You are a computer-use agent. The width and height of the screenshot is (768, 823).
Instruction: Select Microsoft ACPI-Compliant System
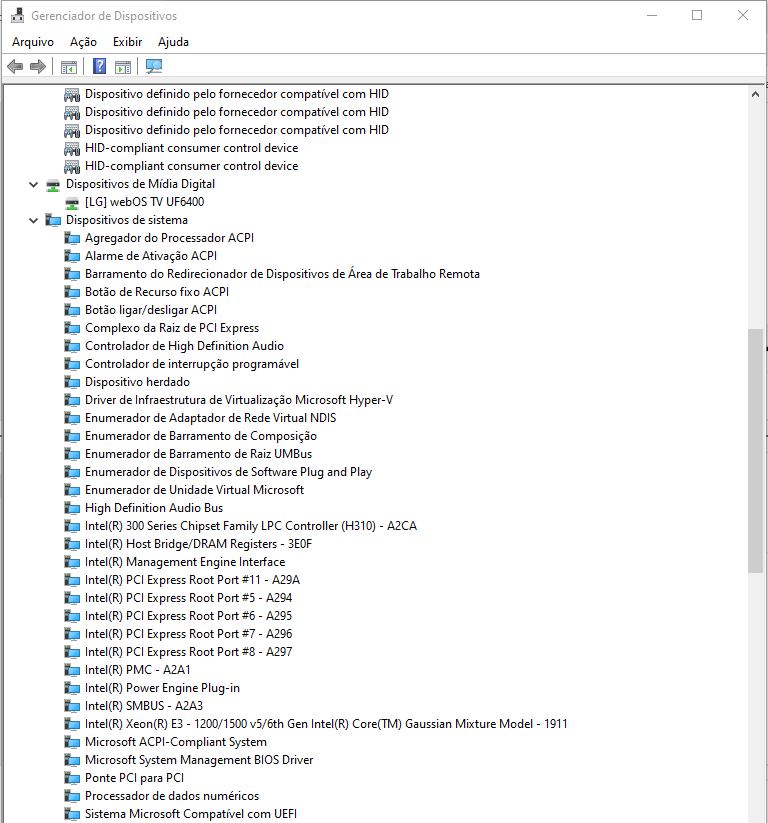click(x=176, y=742)
